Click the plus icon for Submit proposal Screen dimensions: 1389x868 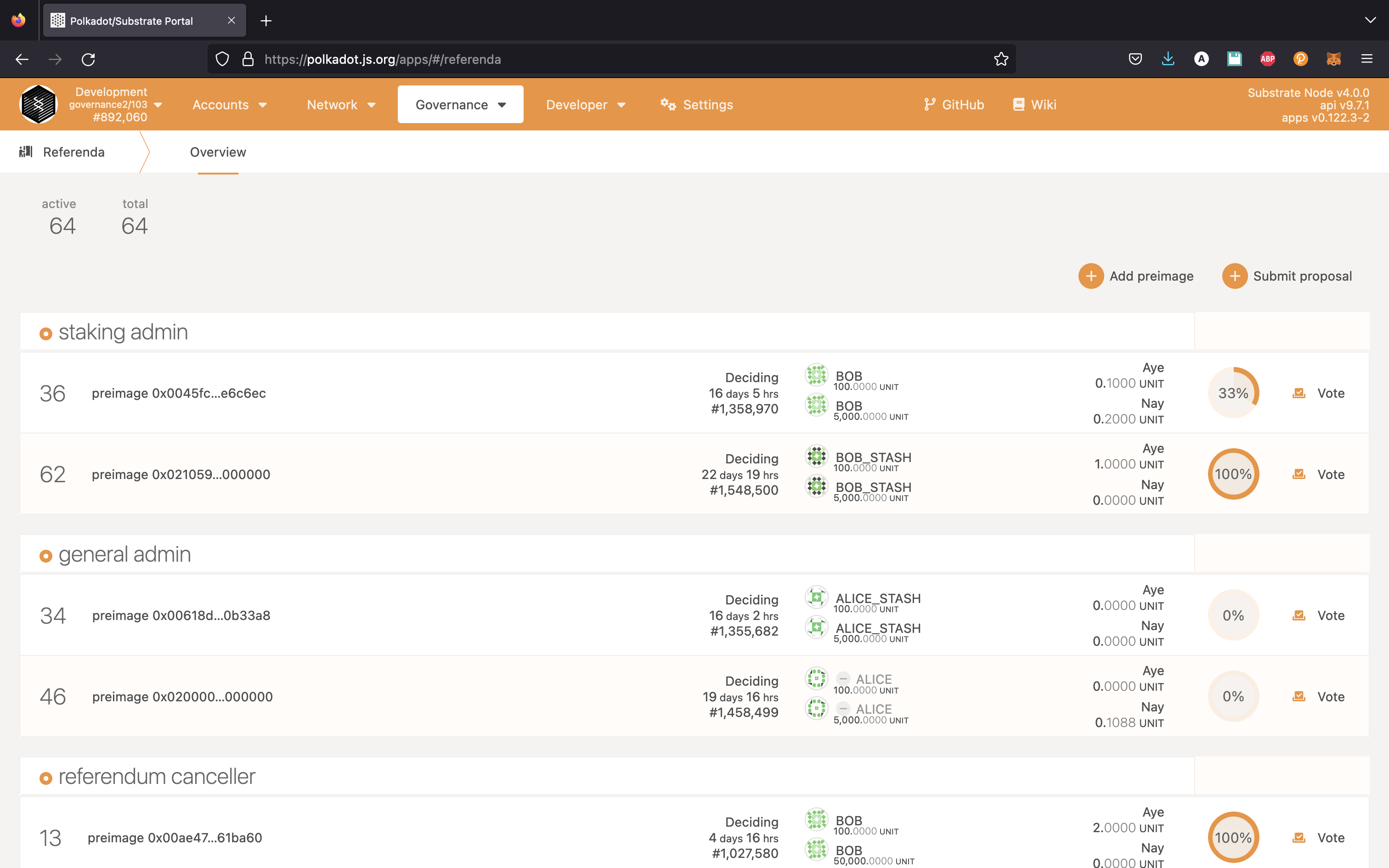1235,276
